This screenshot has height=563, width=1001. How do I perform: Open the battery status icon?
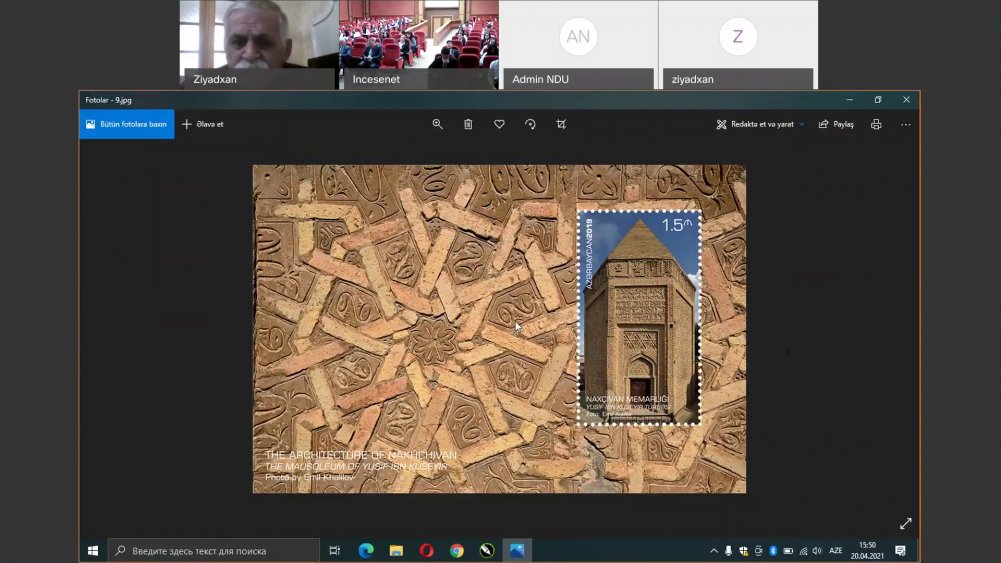click(x=788, y=551)
